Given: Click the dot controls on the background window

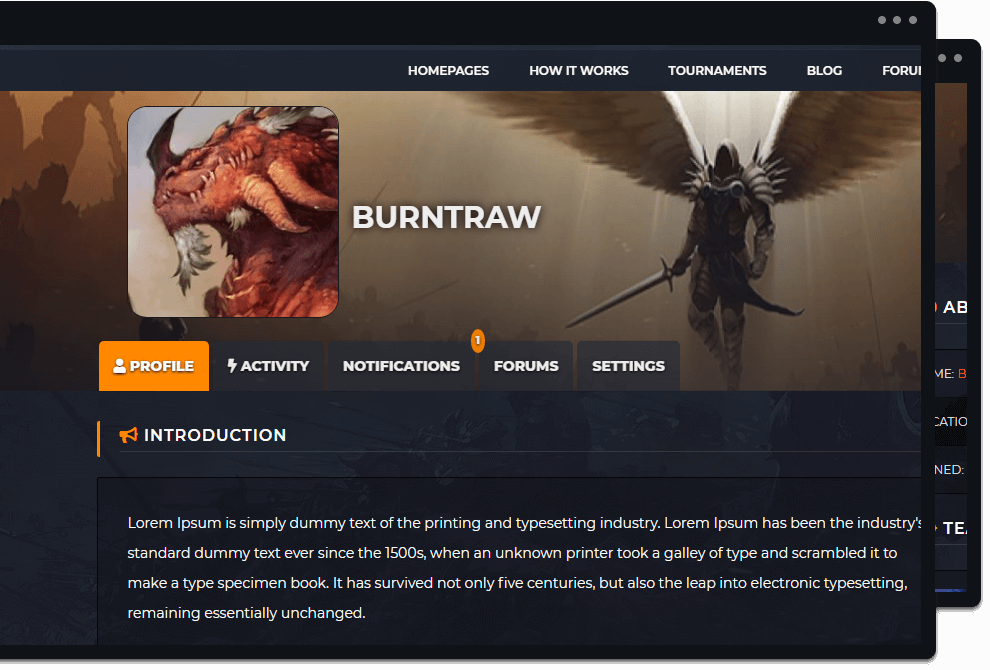Looking at the screenshot, I should point(950,58).
